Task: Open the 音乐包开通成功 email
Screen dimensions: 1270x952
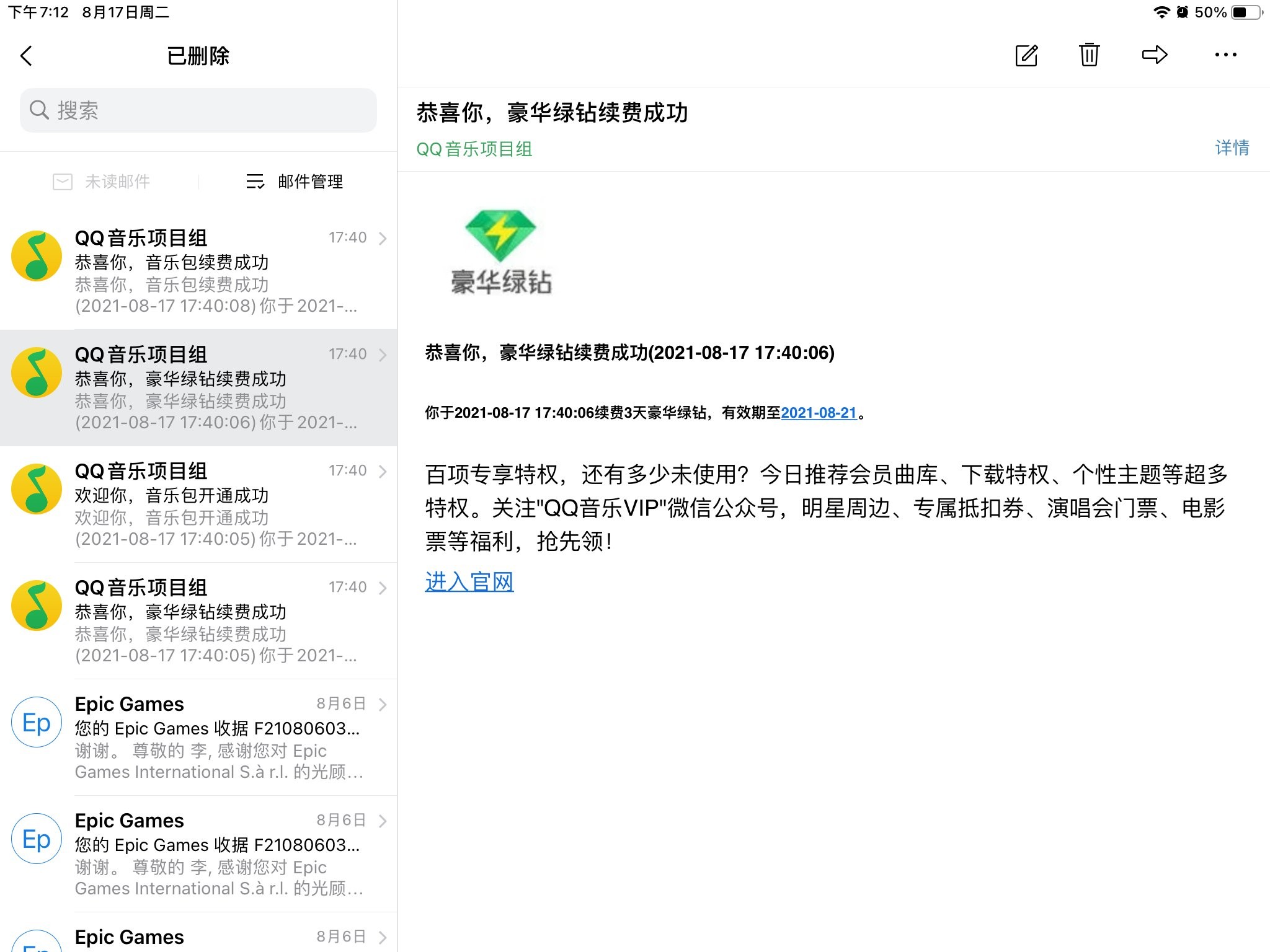Action: [x=198, y=505]
